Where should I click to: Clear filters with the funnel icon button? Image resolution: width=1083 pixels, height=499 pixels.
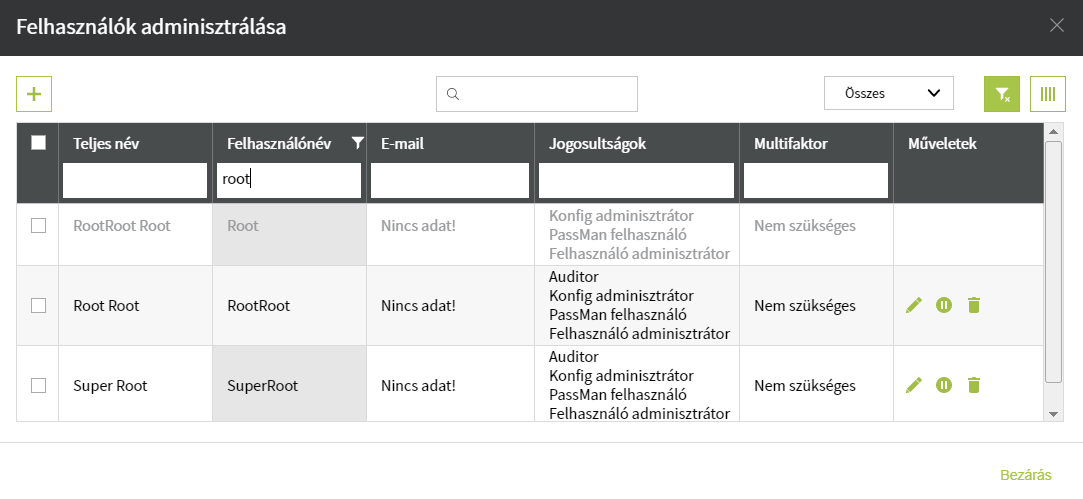(1001, 94)
